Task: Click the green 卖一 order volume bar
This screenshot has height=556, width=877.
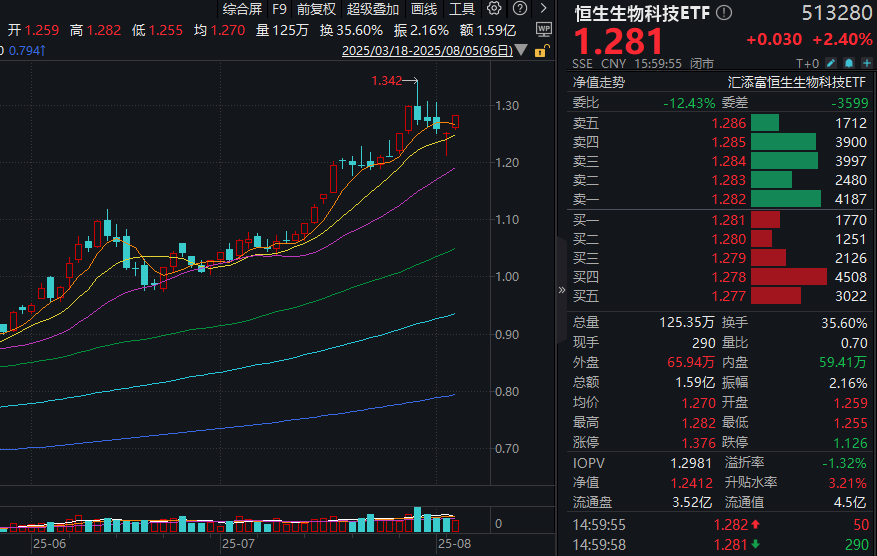Action: 785,199
